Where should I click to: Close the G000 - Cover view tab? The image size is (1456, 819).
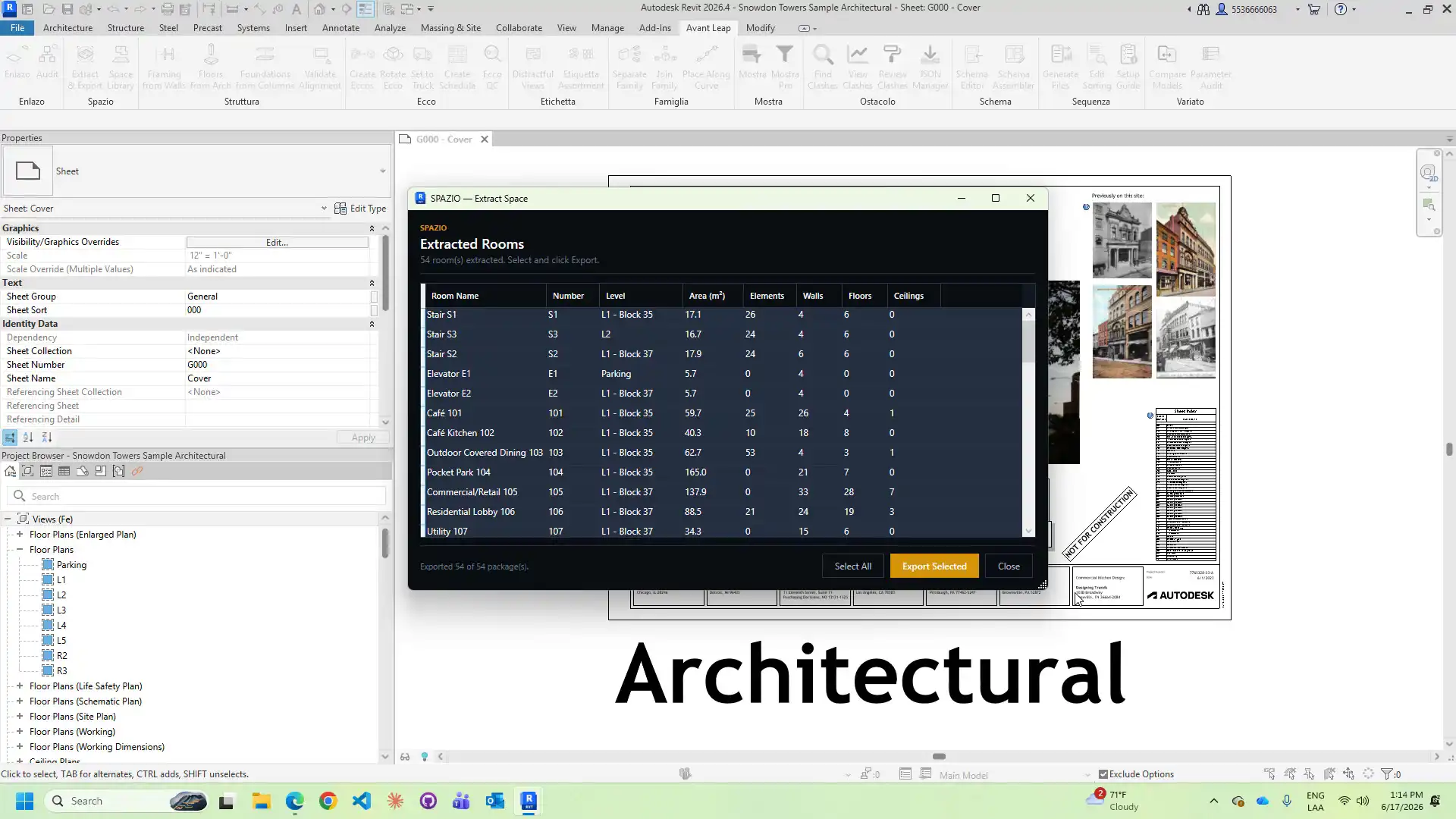[485, 140]
